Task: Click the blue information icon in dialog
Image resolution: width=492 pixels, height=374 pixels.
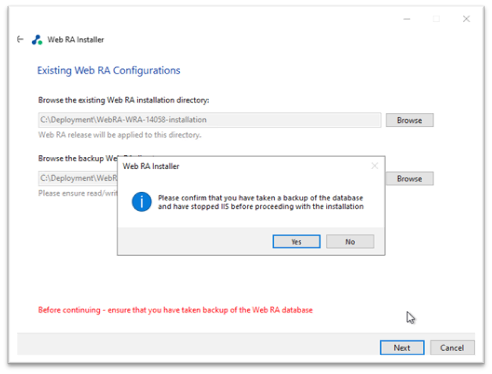Action: 142,202
